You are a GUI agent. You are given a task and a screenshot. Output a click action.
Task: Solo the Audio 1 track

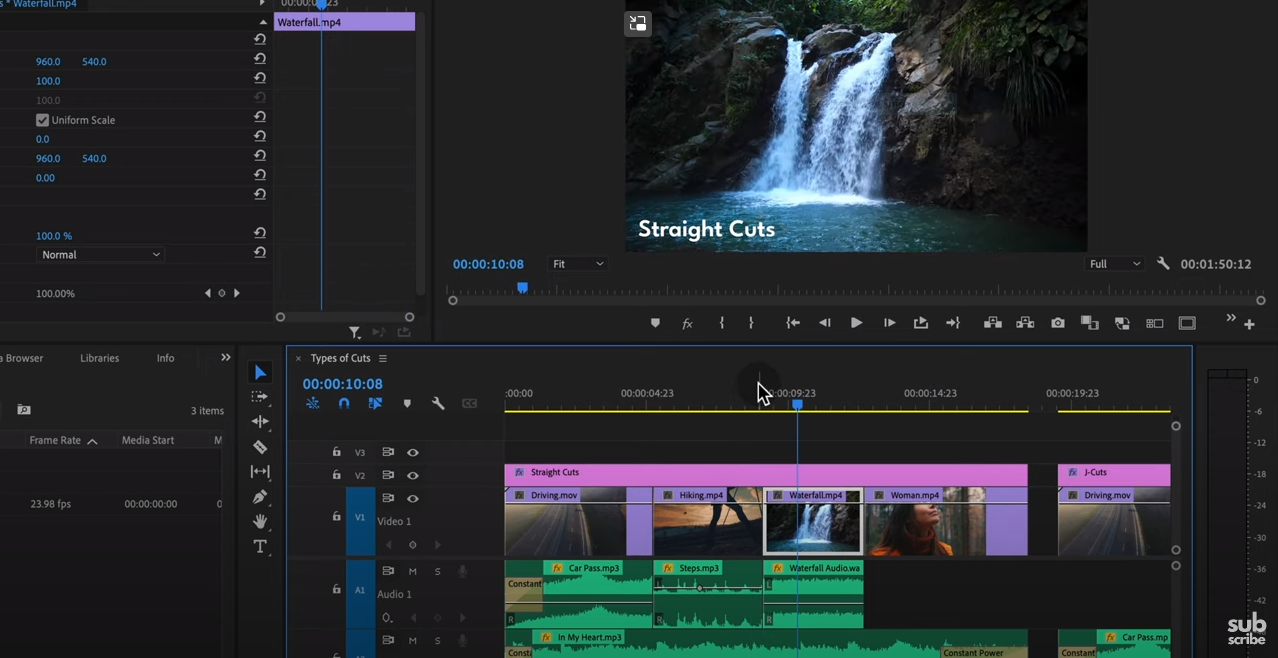(x=437, y=571)
